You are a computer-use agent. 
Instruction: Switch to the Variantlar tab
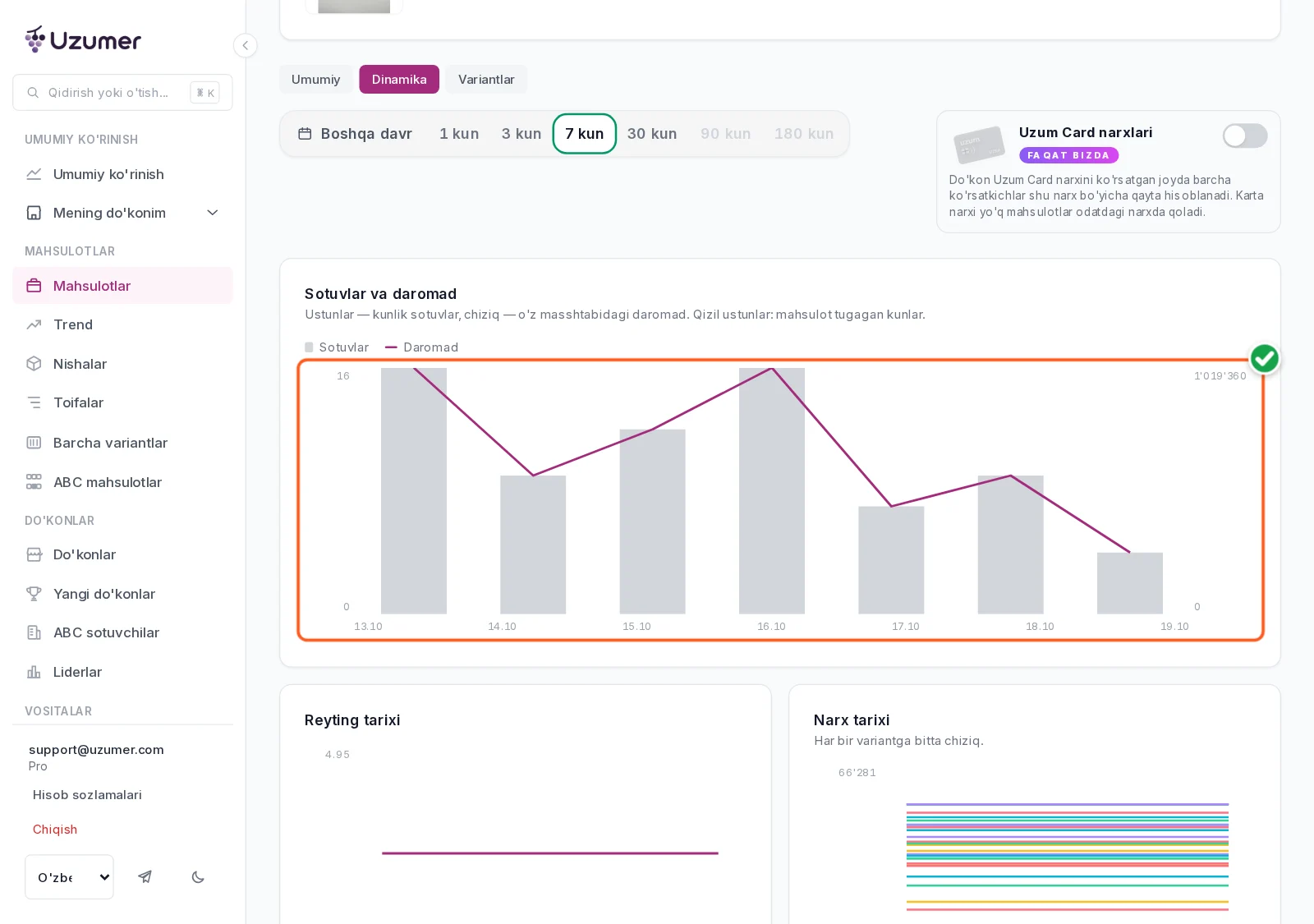pyautogui.click(x=486, y=80)
